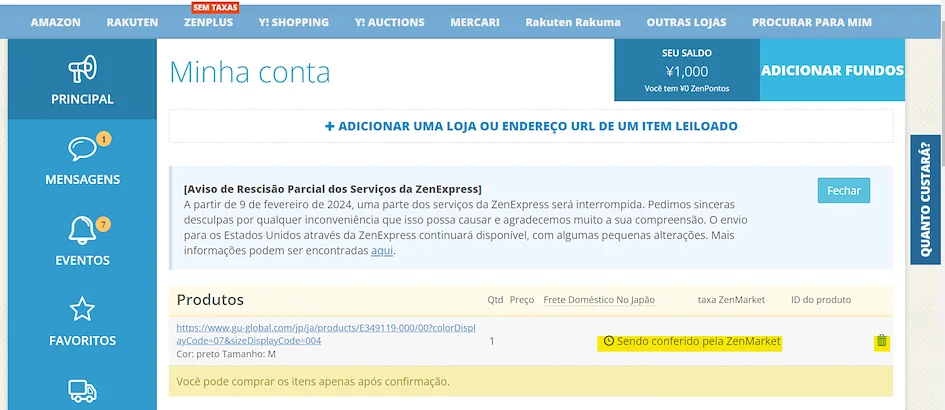Open the OUTRAS LOJAS menu

point(686,22)
